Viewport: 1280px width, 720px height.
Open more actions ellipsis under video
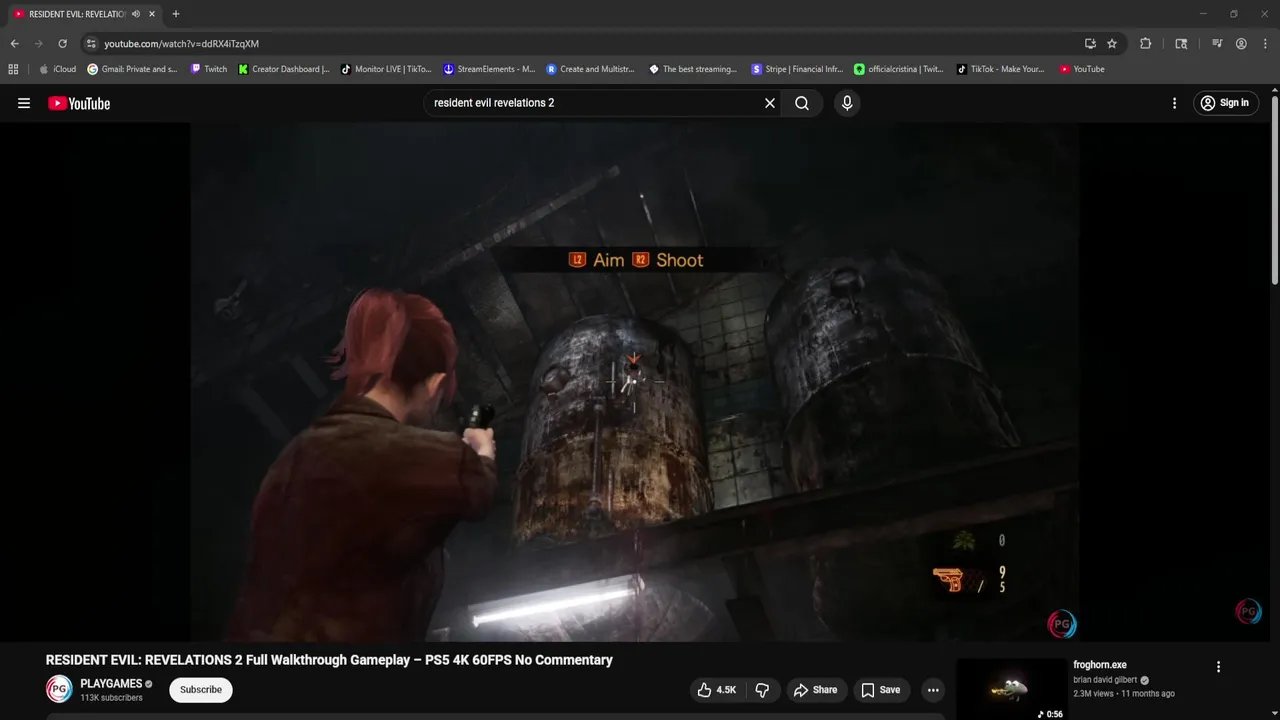[x=933, y=690]
